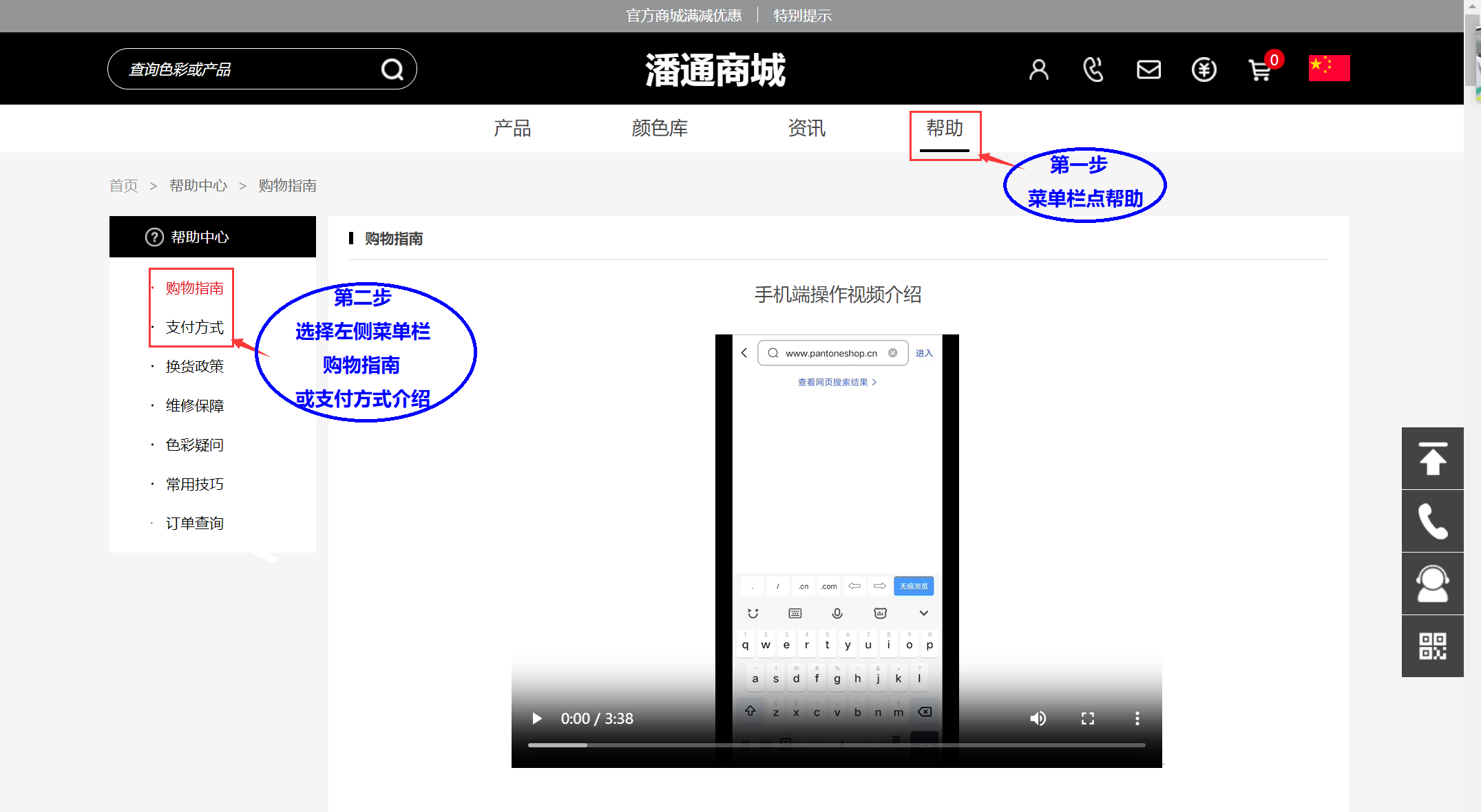The height and width of the screenshot is (812, 1481).
Task: Click the 帮助中心 sidebar header
Action: click(x=213, y=237)
